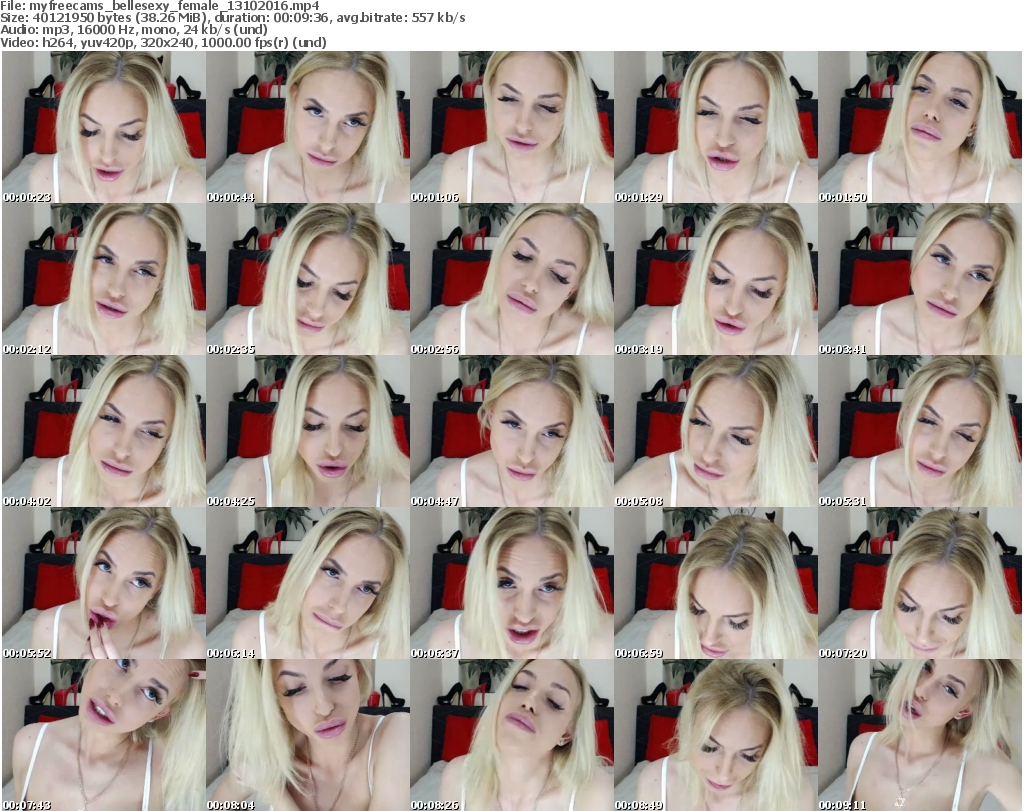Click the File name header line

[160, 6]
